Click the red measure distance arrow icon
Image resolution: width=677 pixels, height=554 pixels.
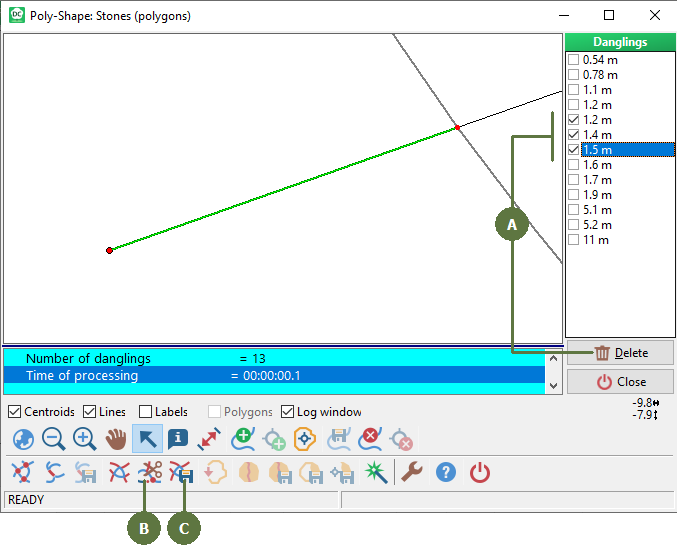(x=209, y=439)
